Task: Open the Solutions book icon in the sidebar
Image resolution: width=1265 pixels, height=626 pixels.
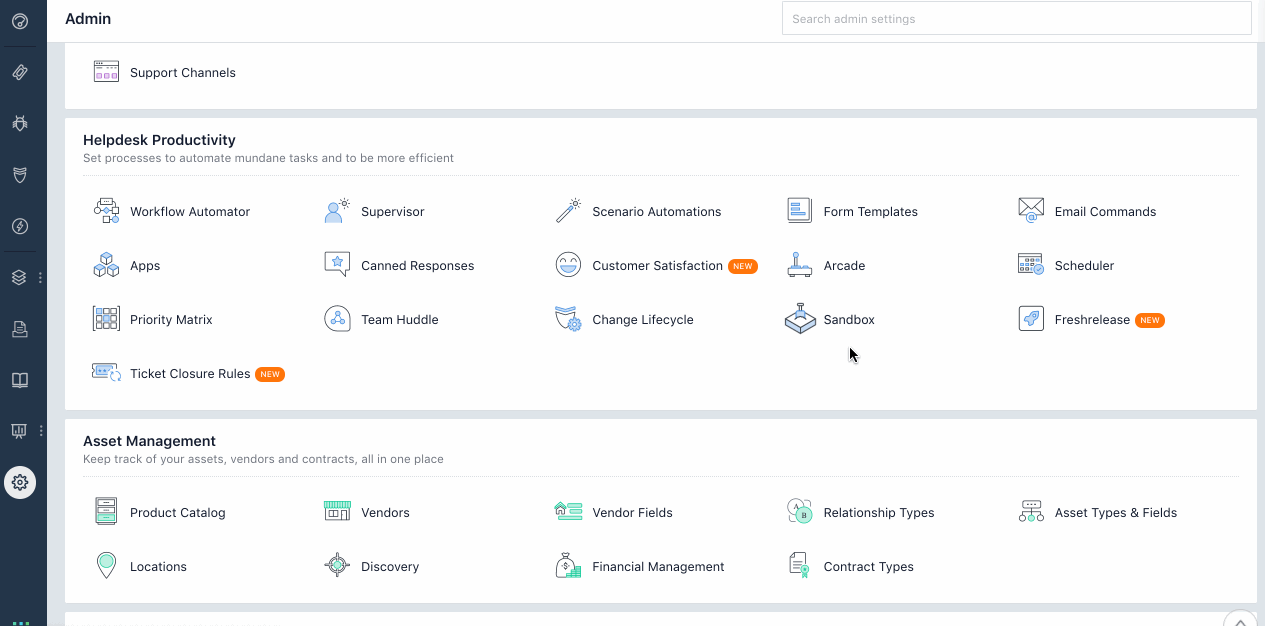Action: click(20, 380)
